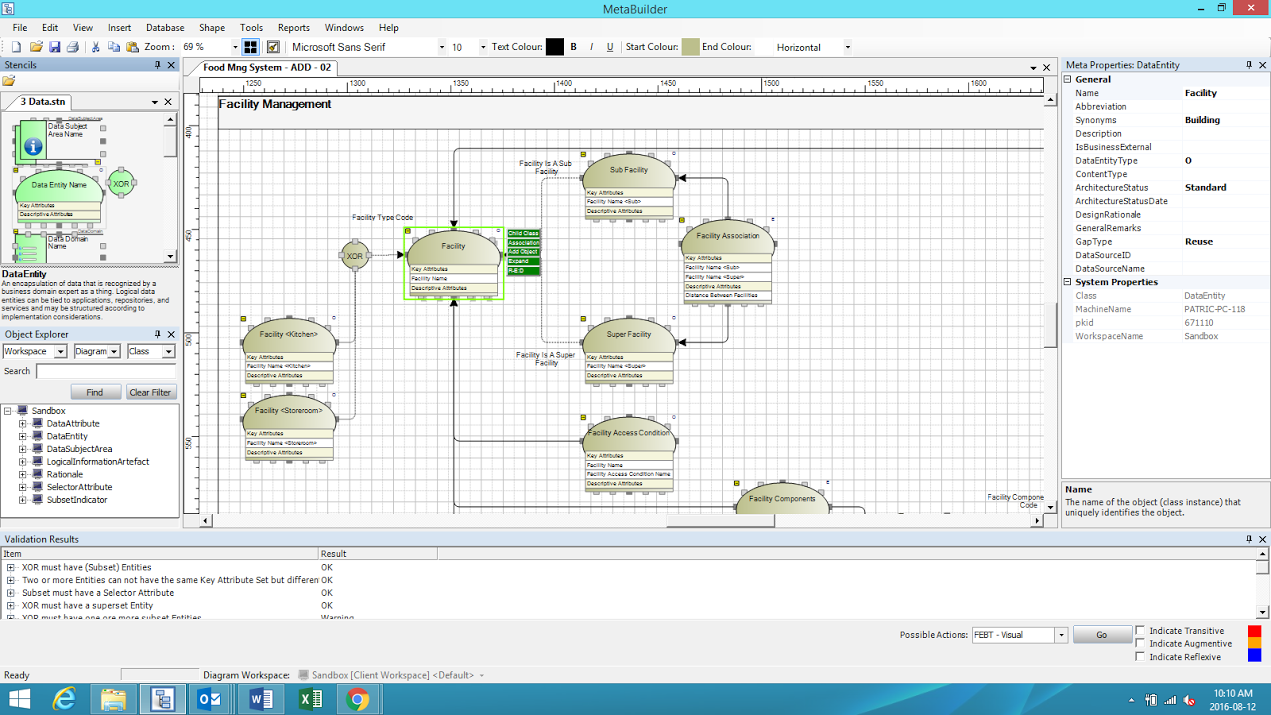Open the Shape menu
This screenshot has width=1271, height=715.
point(212,28)
